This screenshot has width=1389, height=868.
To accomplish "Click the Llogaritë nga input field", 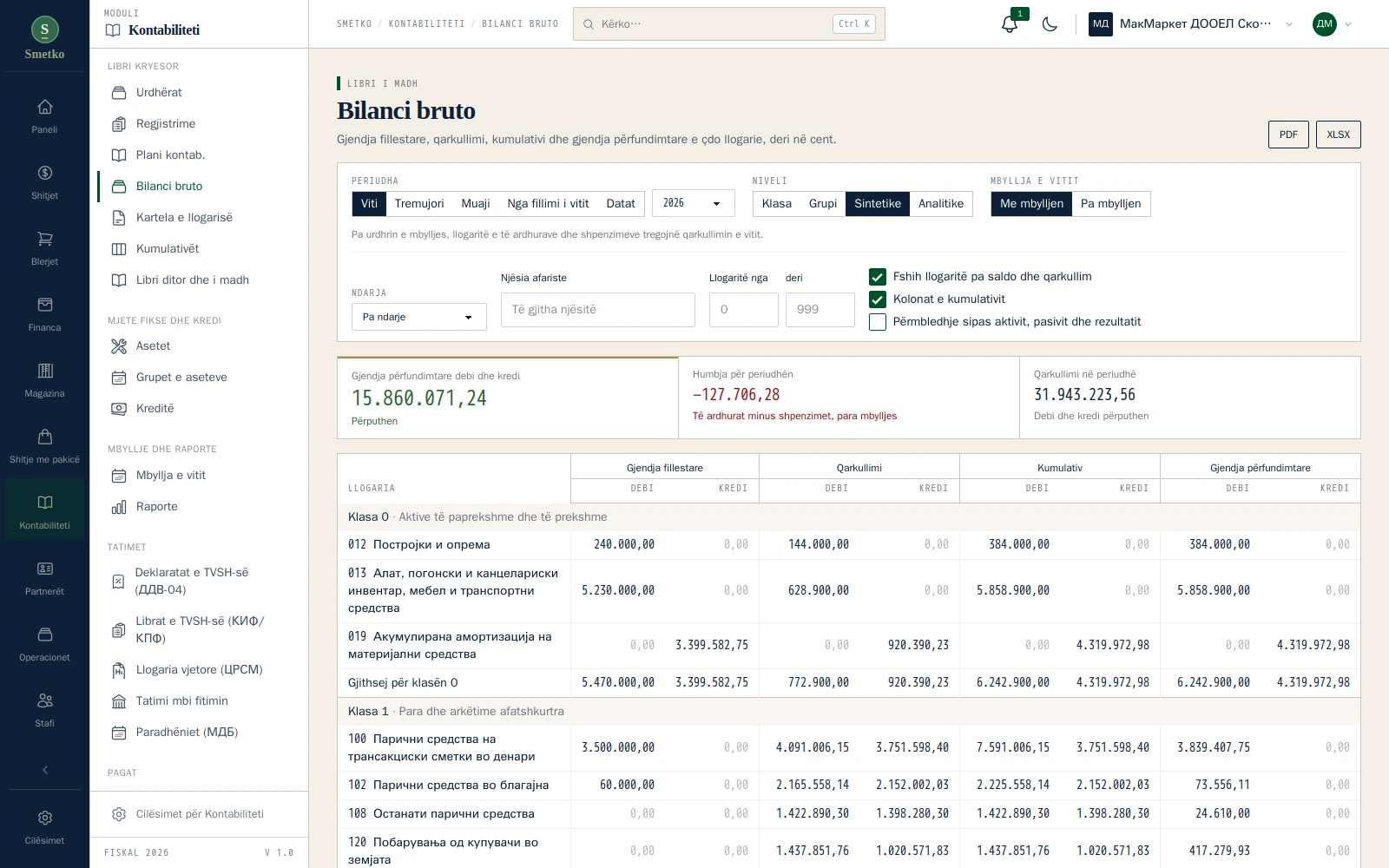I will coord(744,310).
